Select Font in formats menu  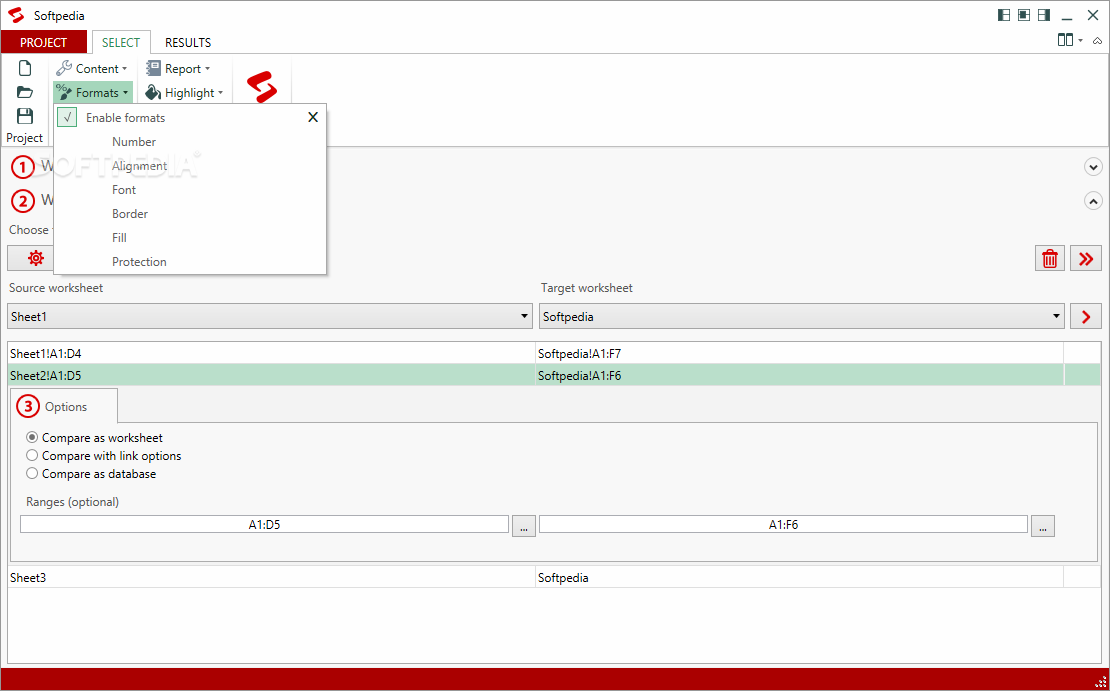coord(124,190)
